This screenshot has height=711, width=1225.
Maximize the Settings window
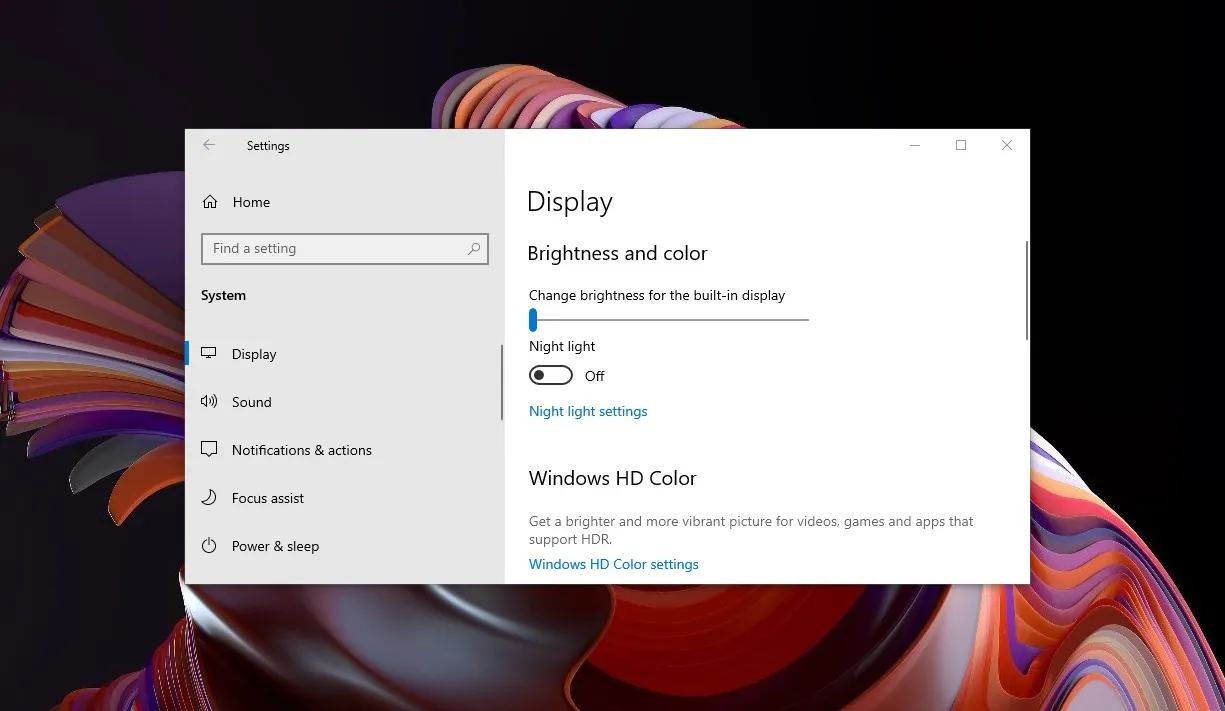pyautogui.click(x=961, y=145)
